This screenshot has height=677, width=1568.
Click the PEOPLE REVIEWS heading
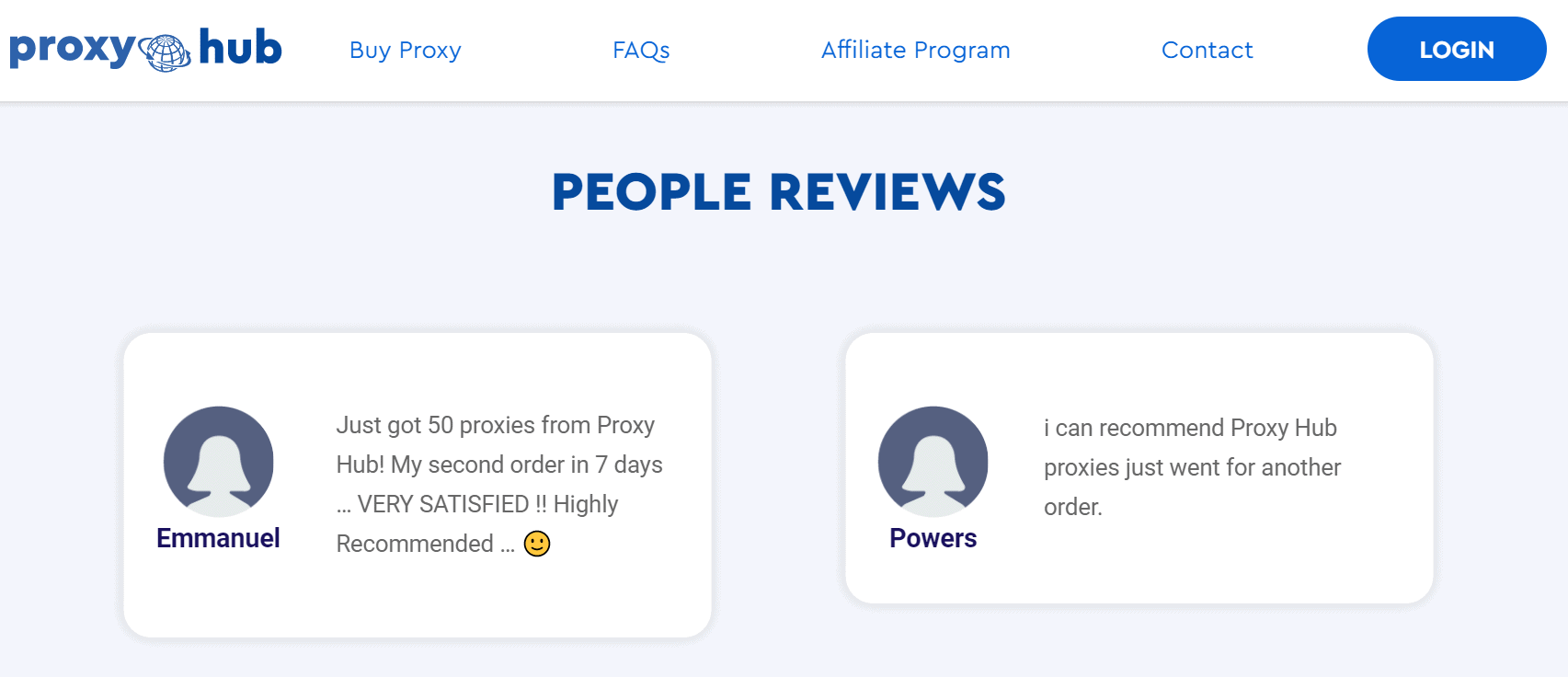click(x=779, y=191)
